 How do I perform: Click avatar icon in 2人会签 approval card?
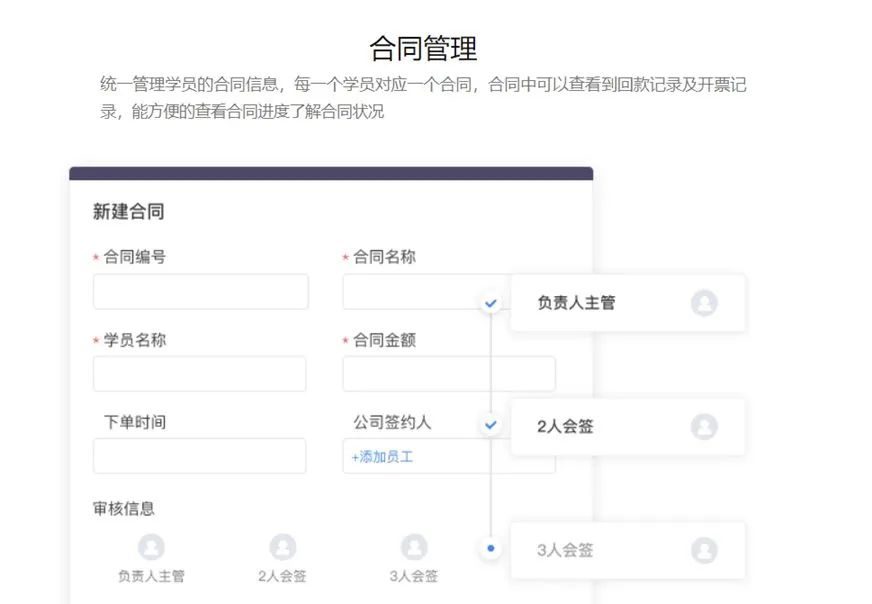coord(704,427)
